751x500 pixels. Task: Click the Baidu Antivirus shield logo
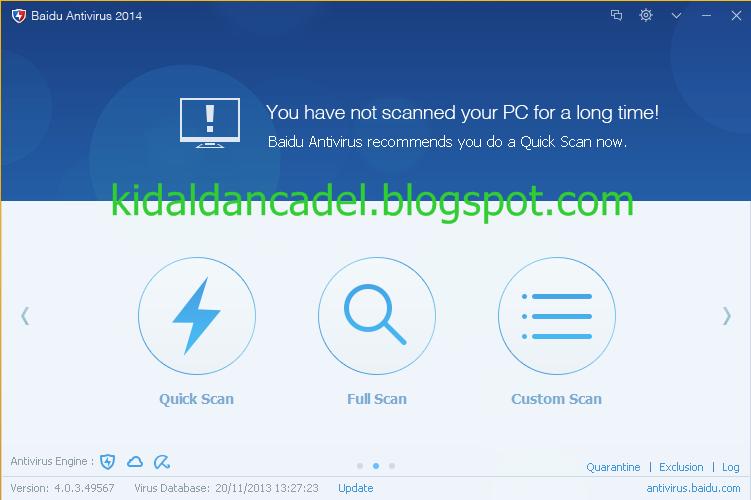pyautogui.click(x=18, y=16)
